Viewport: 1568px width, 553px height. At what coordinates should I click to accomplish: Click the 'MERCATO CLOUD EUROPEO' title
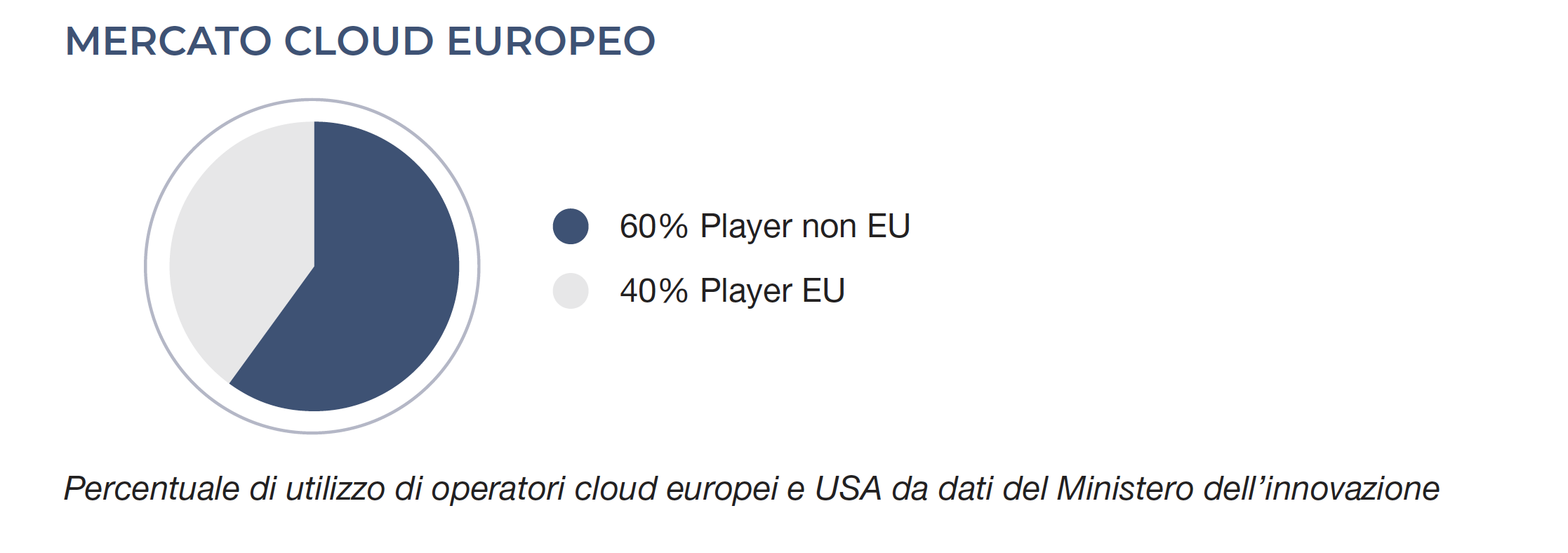click(360, 41)
